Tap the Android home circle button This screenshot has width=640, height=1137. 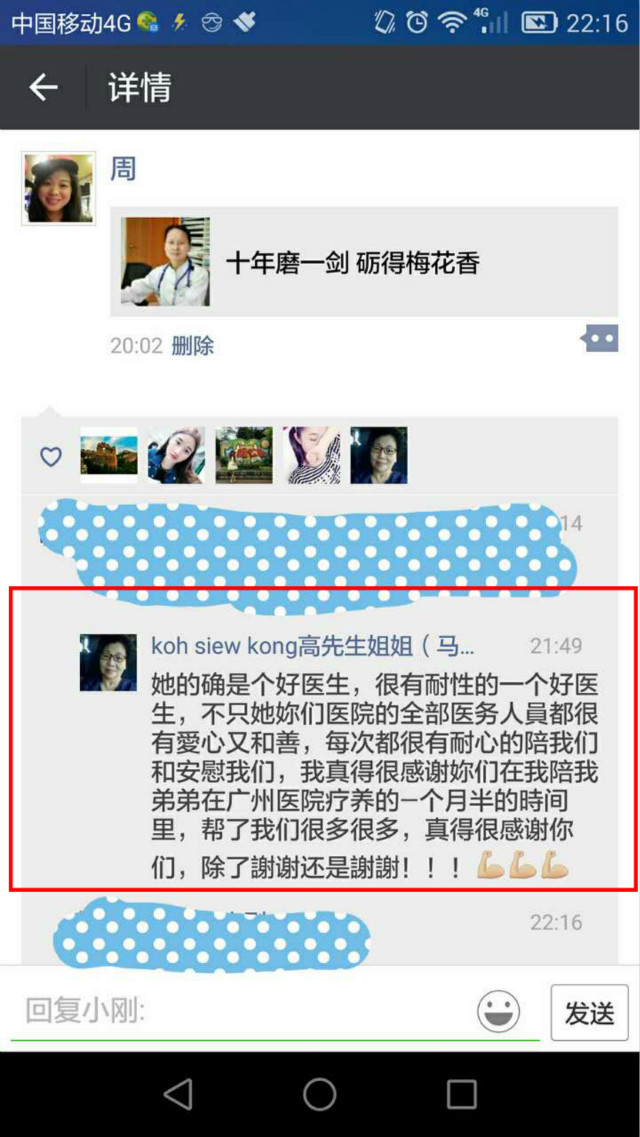coord(320,1093)
